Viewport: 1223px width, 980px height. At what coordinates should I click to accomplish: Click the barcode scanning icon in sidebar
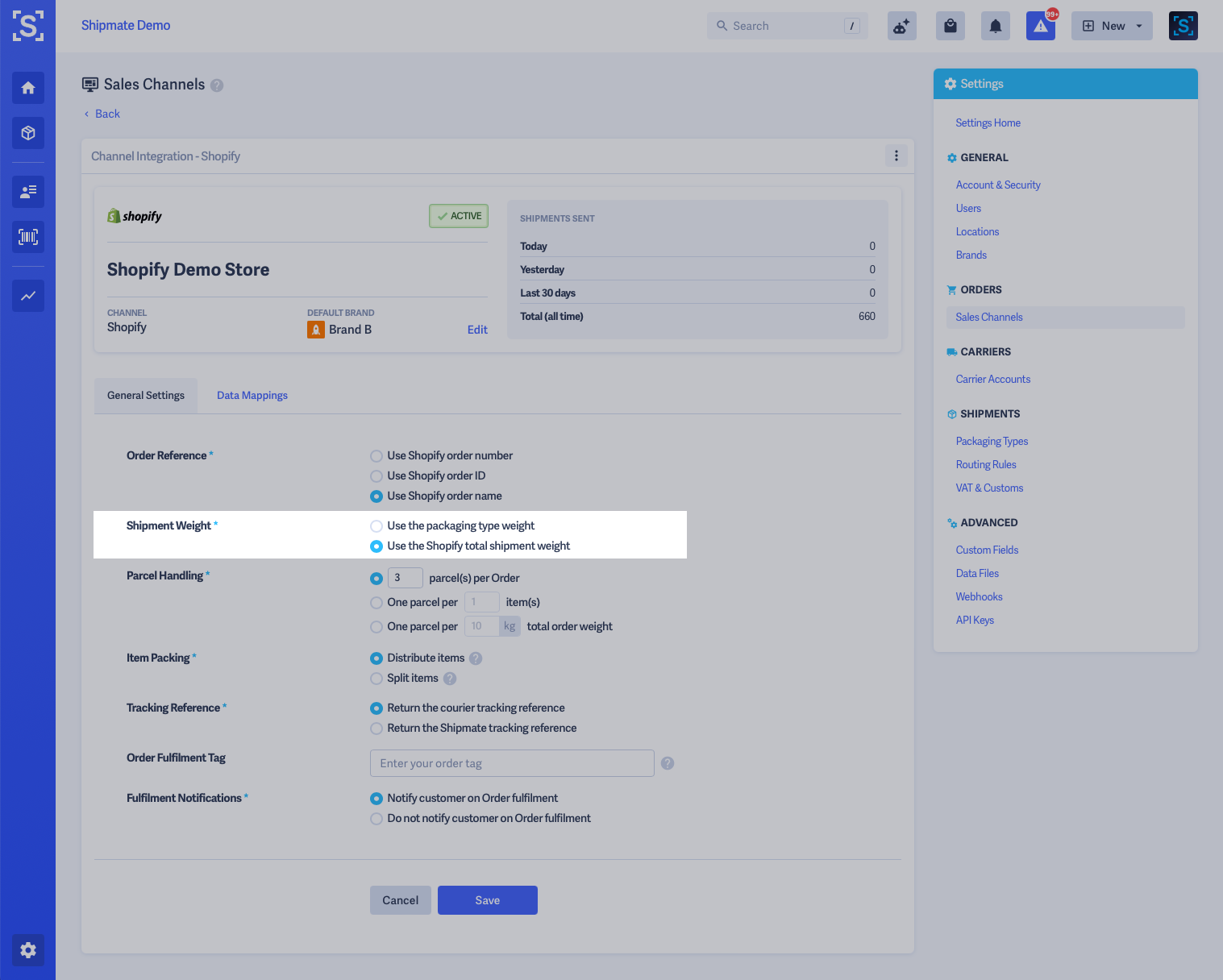[x=27, y=237]
